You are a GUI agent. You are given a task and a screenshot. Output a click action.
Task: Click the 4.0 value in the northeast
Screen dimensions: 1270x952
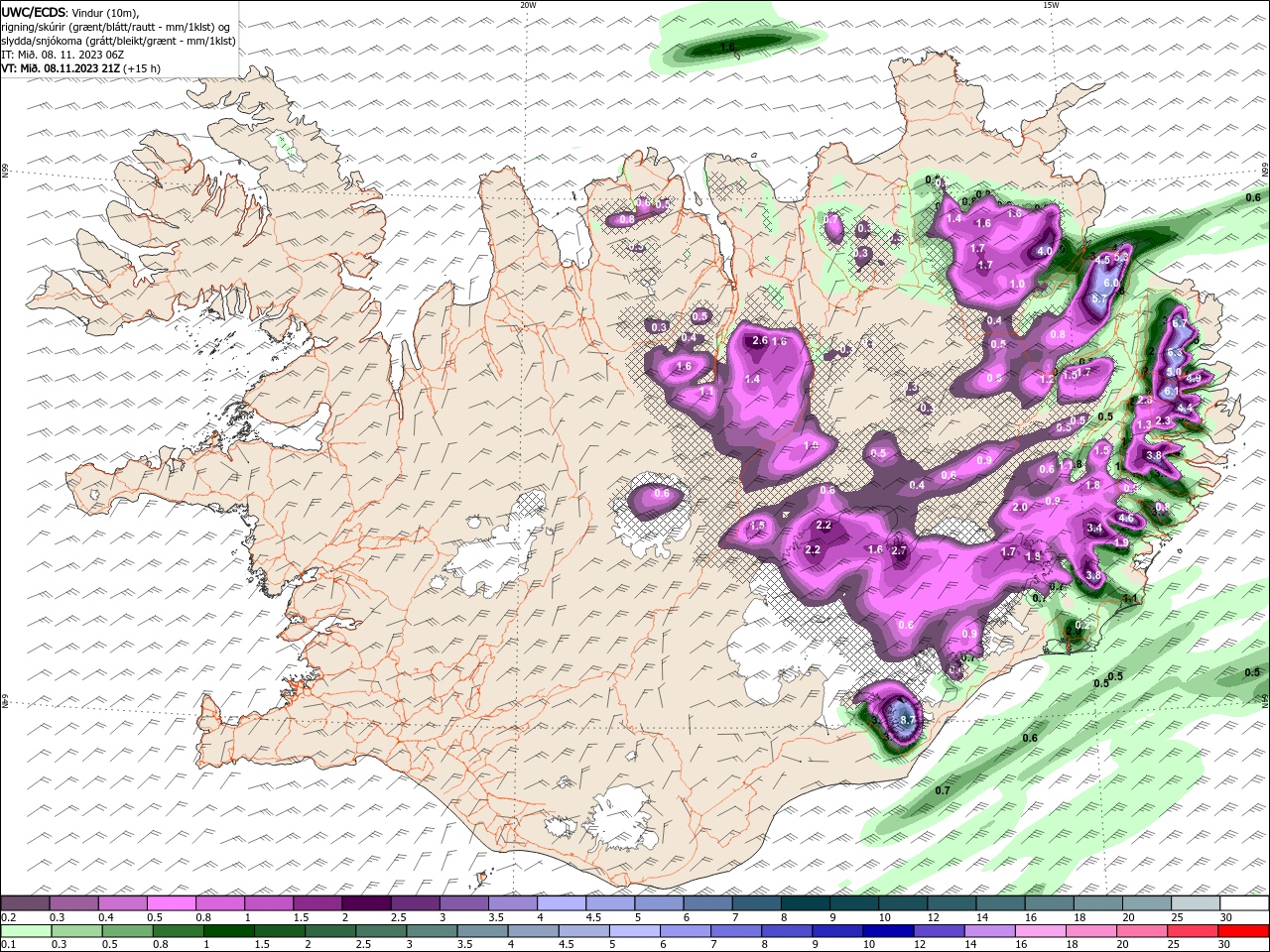[x=1045, y=252]
